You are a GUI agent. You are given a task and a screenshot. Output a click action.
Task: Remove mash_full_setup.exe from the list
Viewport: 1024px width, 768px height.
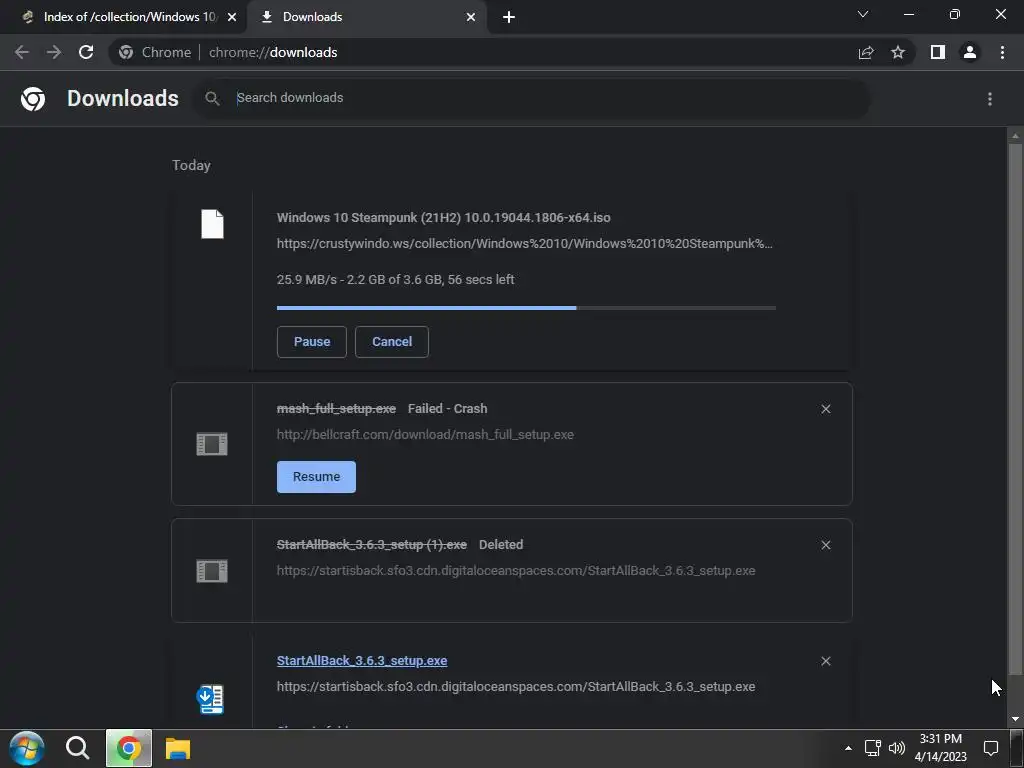coord(826,409)
